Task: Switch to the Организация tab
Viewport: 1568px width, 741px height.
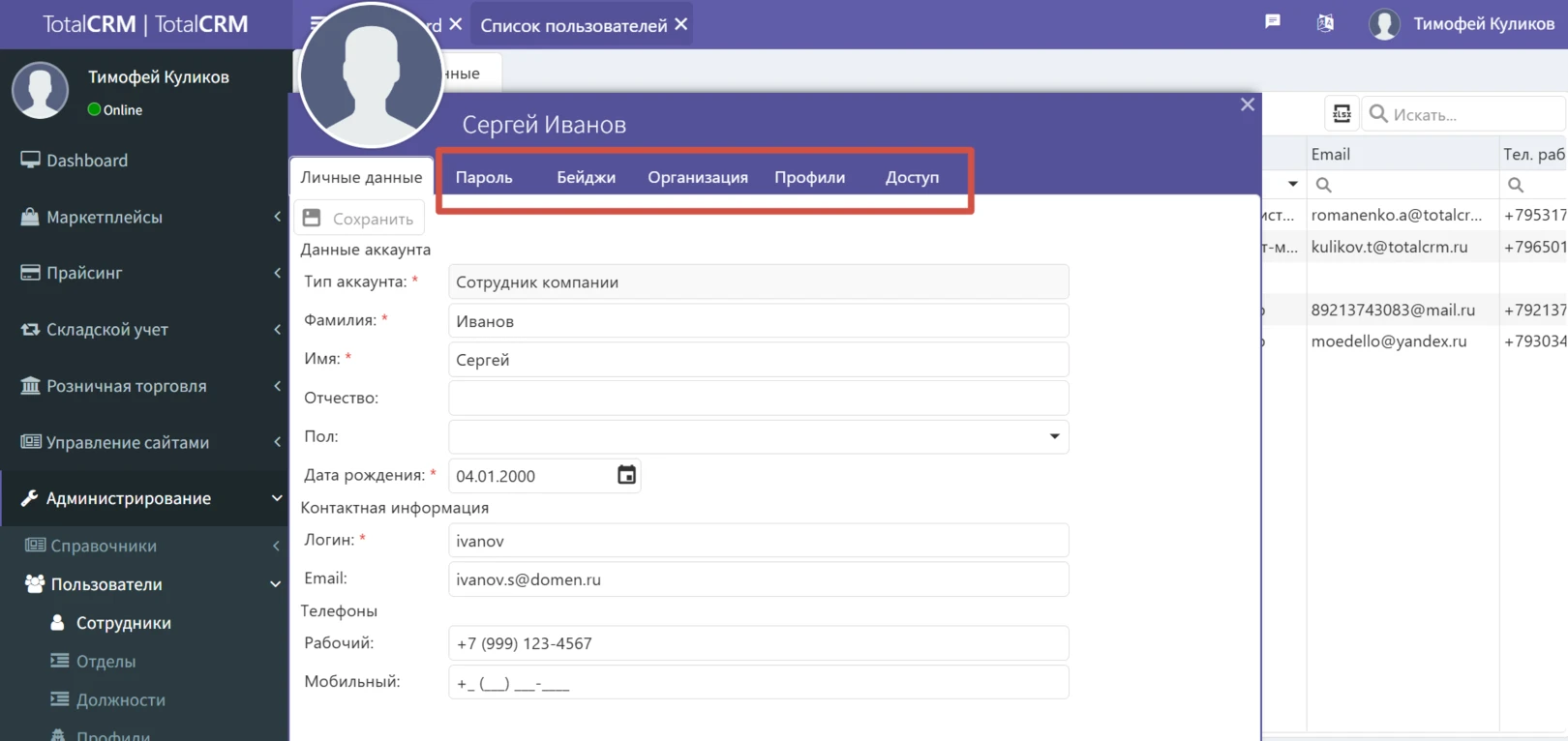Action: pyautogui.click(x=697, y=177)
